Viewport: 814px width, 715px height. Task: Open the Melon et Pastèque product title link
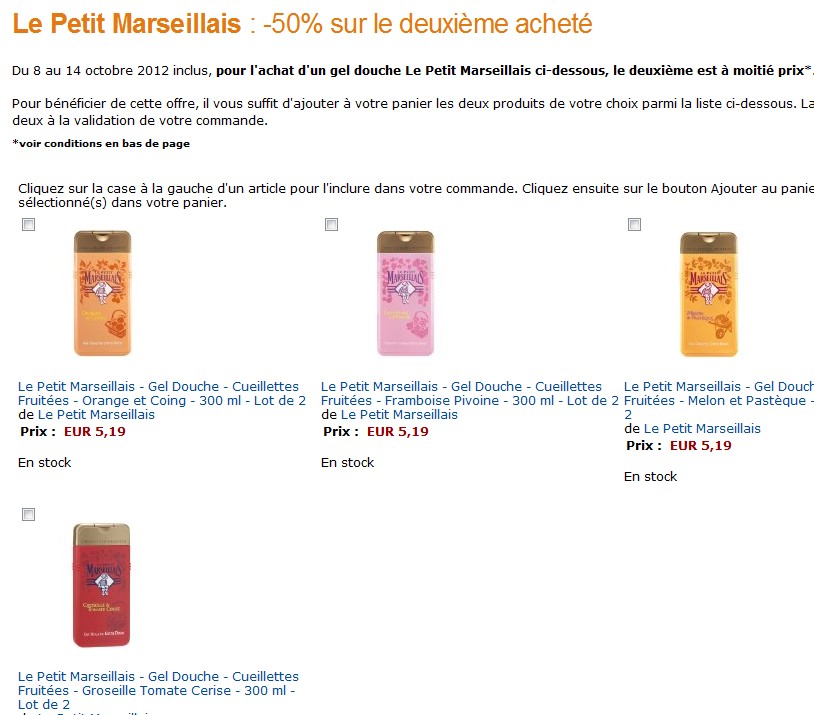tap(719, 400)
